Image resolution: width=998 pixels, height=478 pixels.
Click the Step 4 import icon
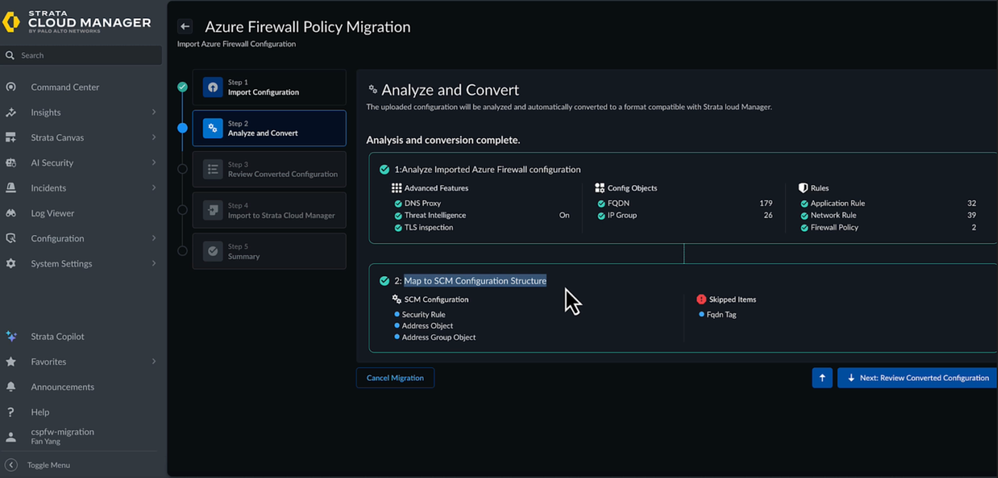click(x=213, y=210)
